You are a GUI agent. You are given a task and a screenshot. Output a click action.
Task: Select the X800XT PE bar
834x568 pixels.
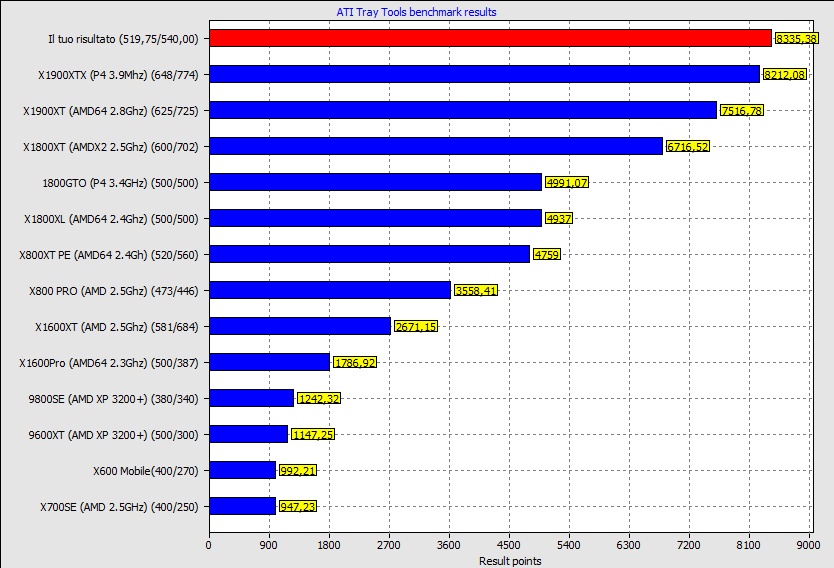[369, 254]
